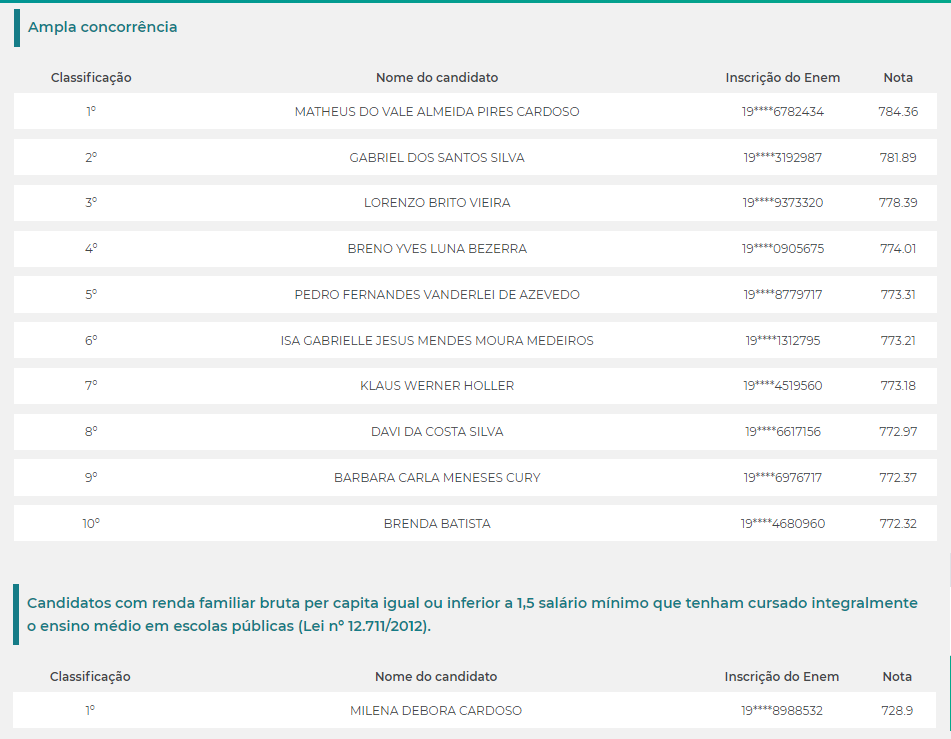Select enrollment number 19****4519560

point(782,386)
